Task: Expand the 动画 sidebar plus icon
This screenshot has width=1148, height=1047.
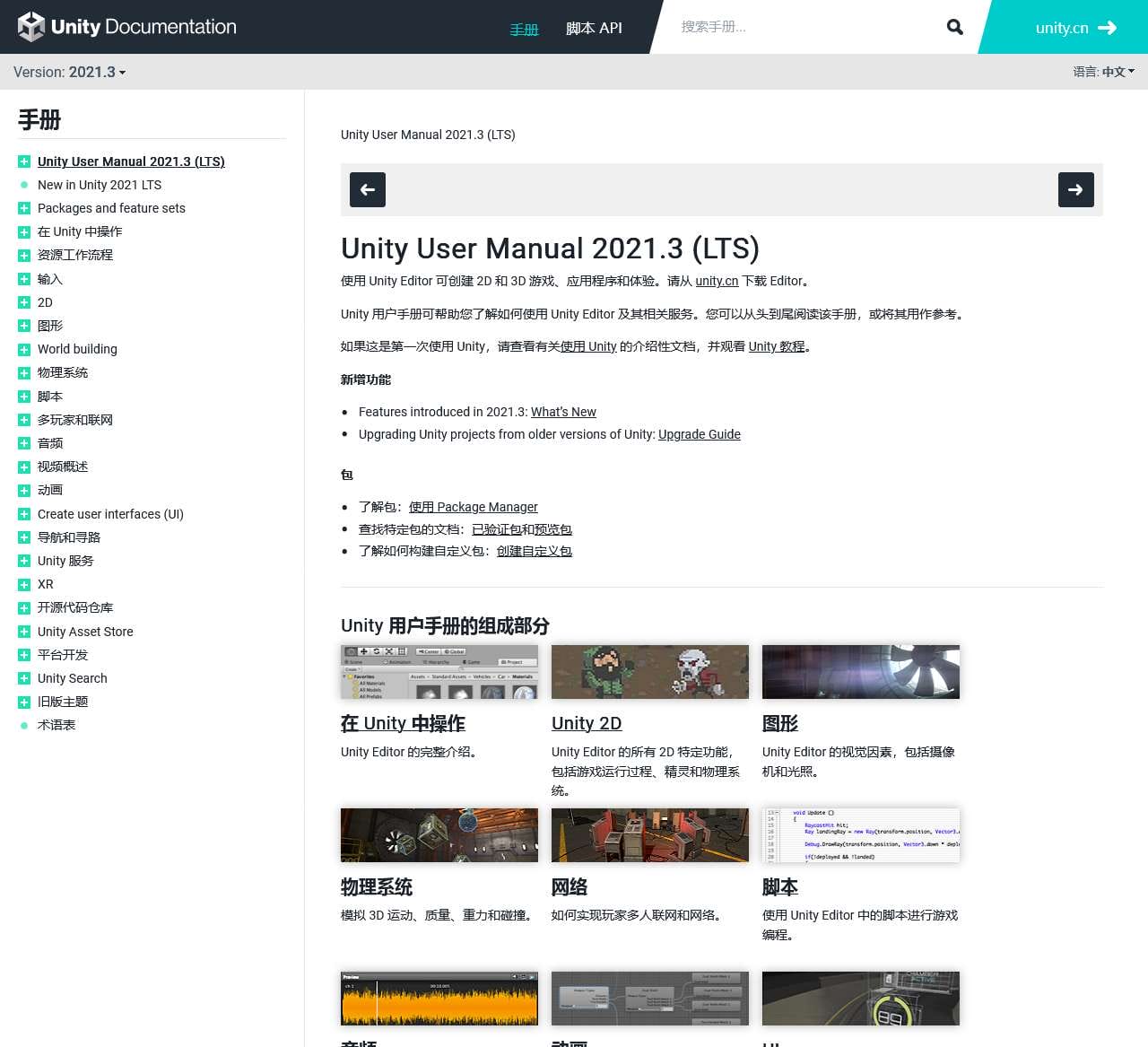Action: pyautogui.click(x=24, y=491)
